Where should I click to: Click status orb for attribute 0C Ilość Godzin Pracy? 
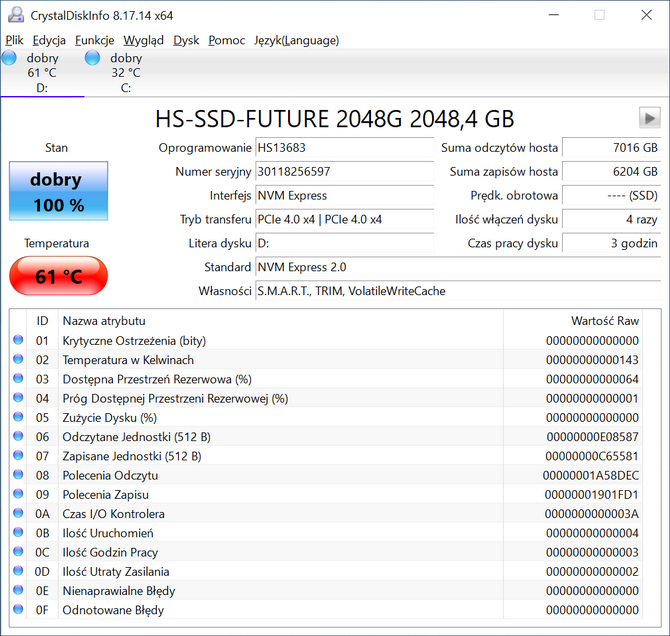(18, 551)
